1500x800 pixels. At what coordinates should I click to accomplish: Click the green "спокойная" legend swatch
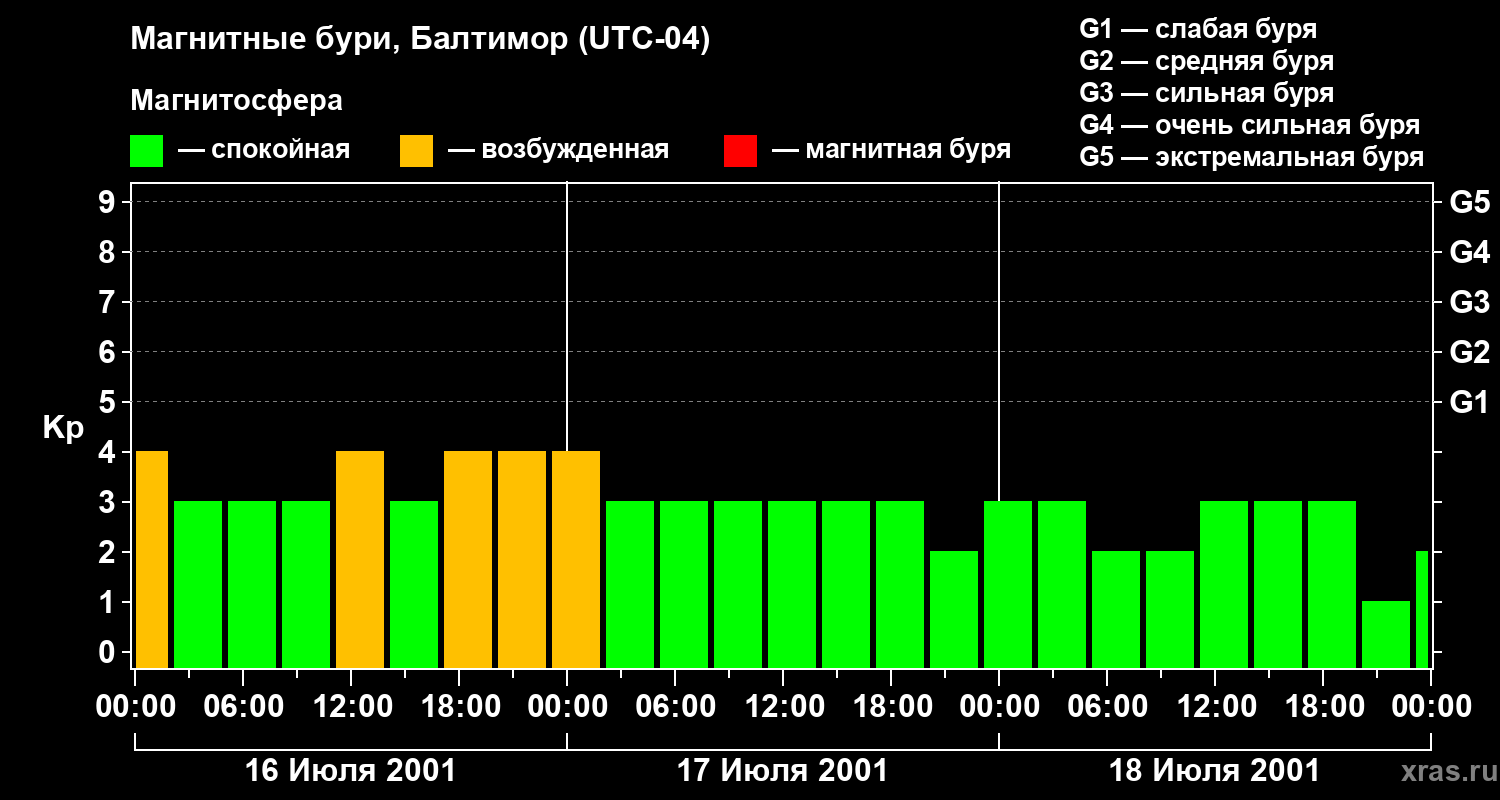[x=146, y=151]
